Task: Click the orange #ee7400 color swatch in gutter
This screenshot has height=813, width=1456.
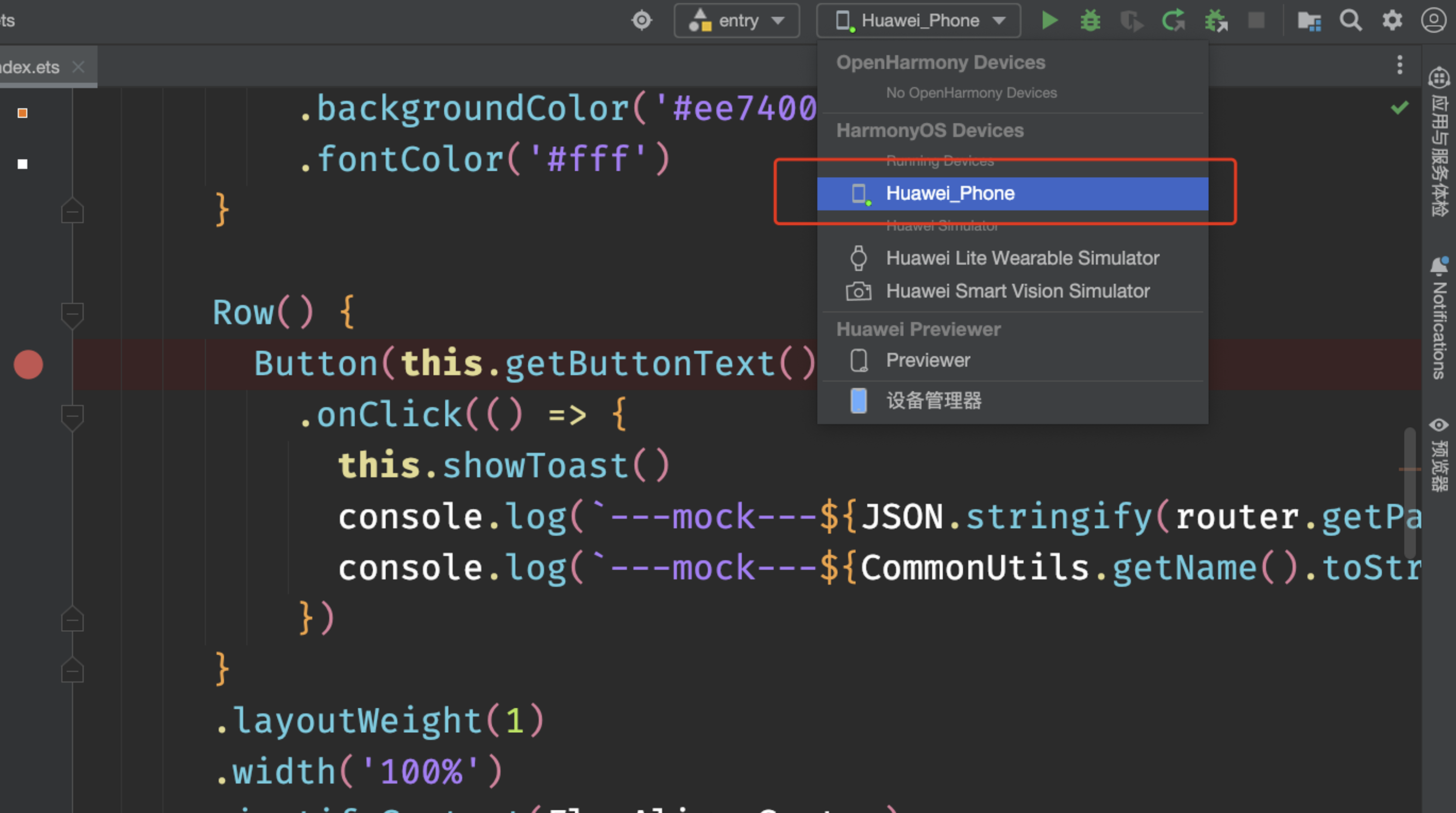Action: pyautogui.click(x=23, y=113)
